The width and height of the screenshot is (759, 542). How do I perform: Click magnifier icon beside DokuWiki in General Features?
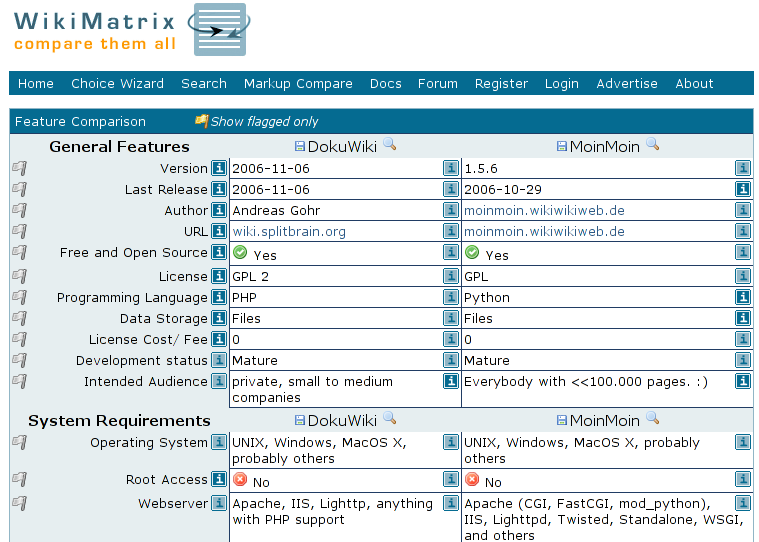(390, 145)
